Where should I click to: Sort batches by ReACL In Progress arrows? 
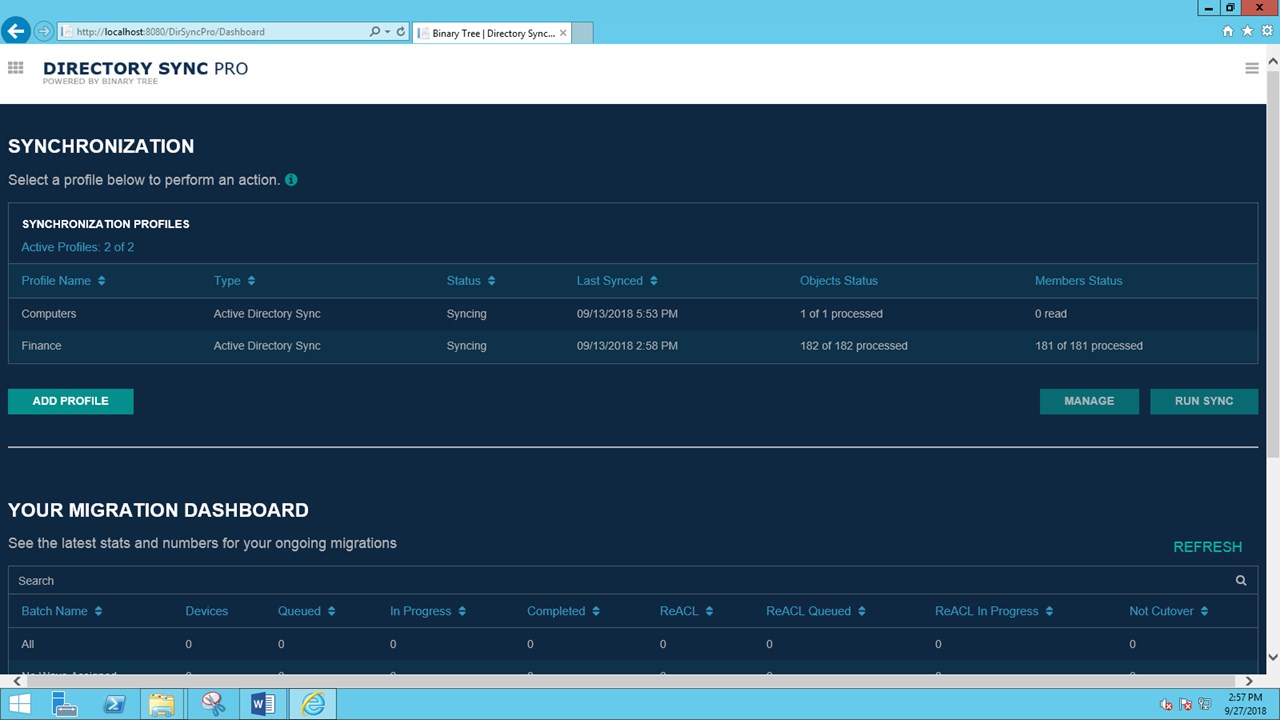[x=1049, y=611]
